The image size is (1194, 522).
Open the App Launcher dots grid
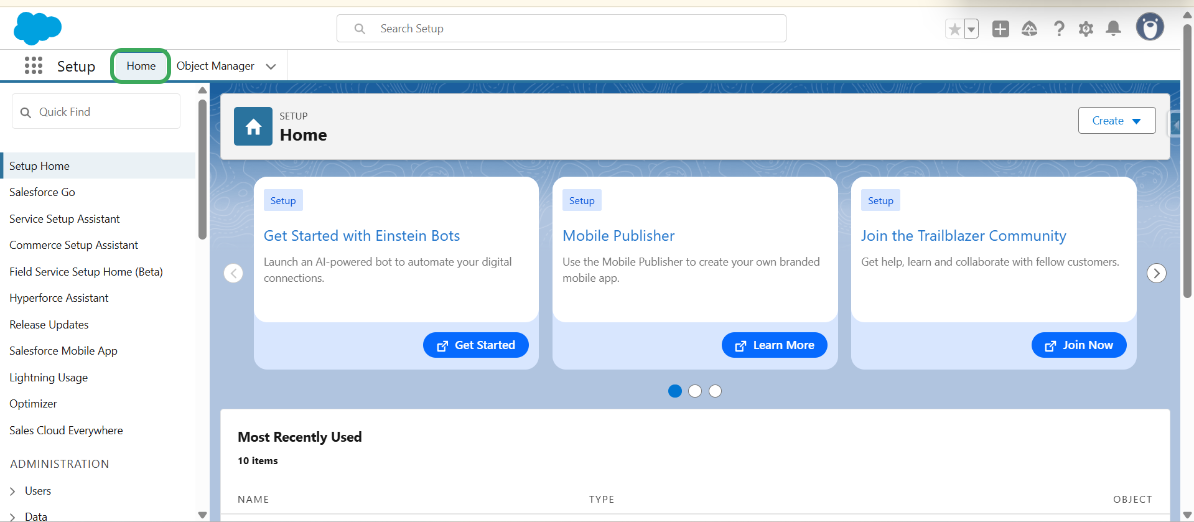[x=33, y=66]
